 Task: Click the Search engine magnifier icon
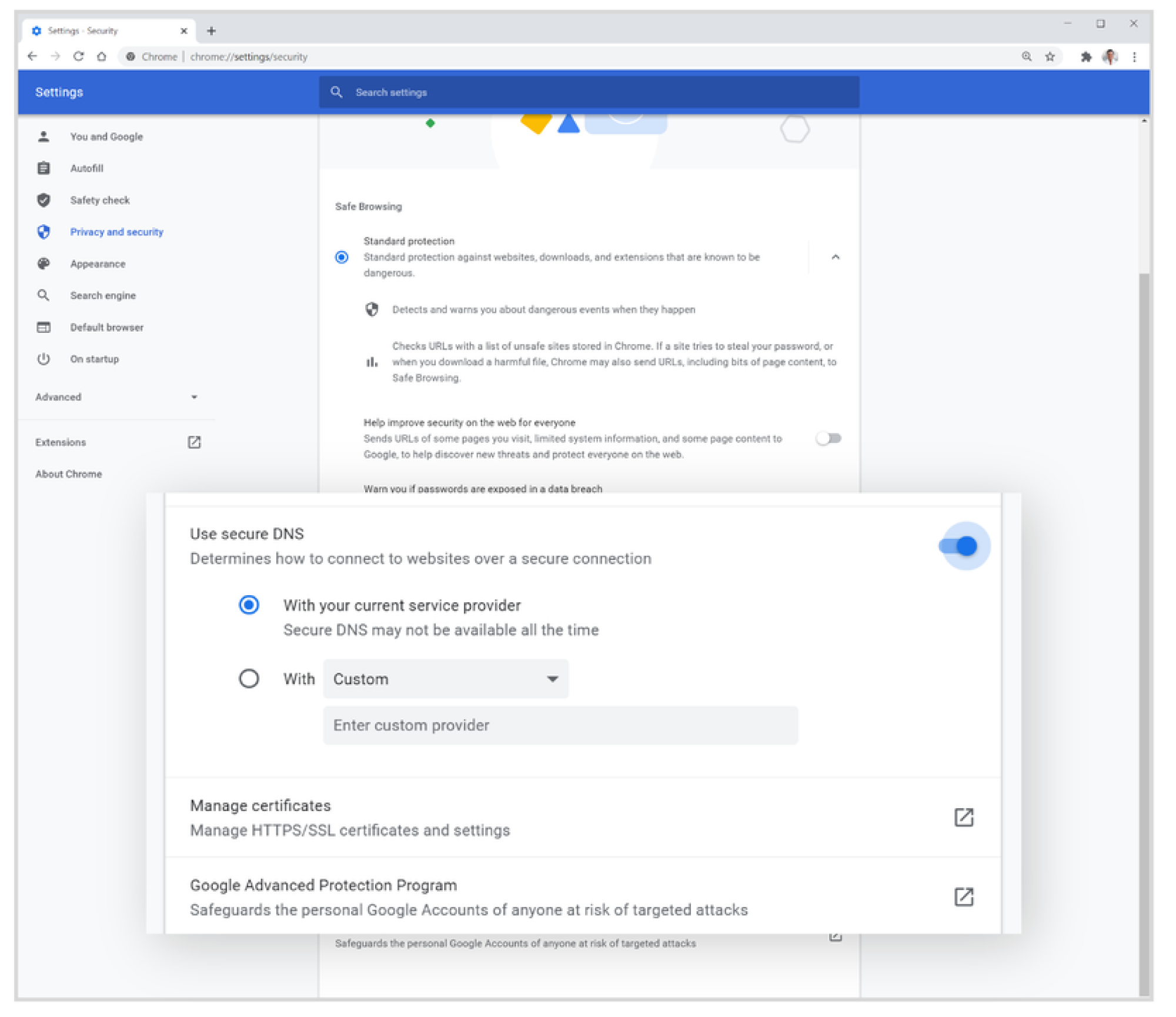(44, 295)
